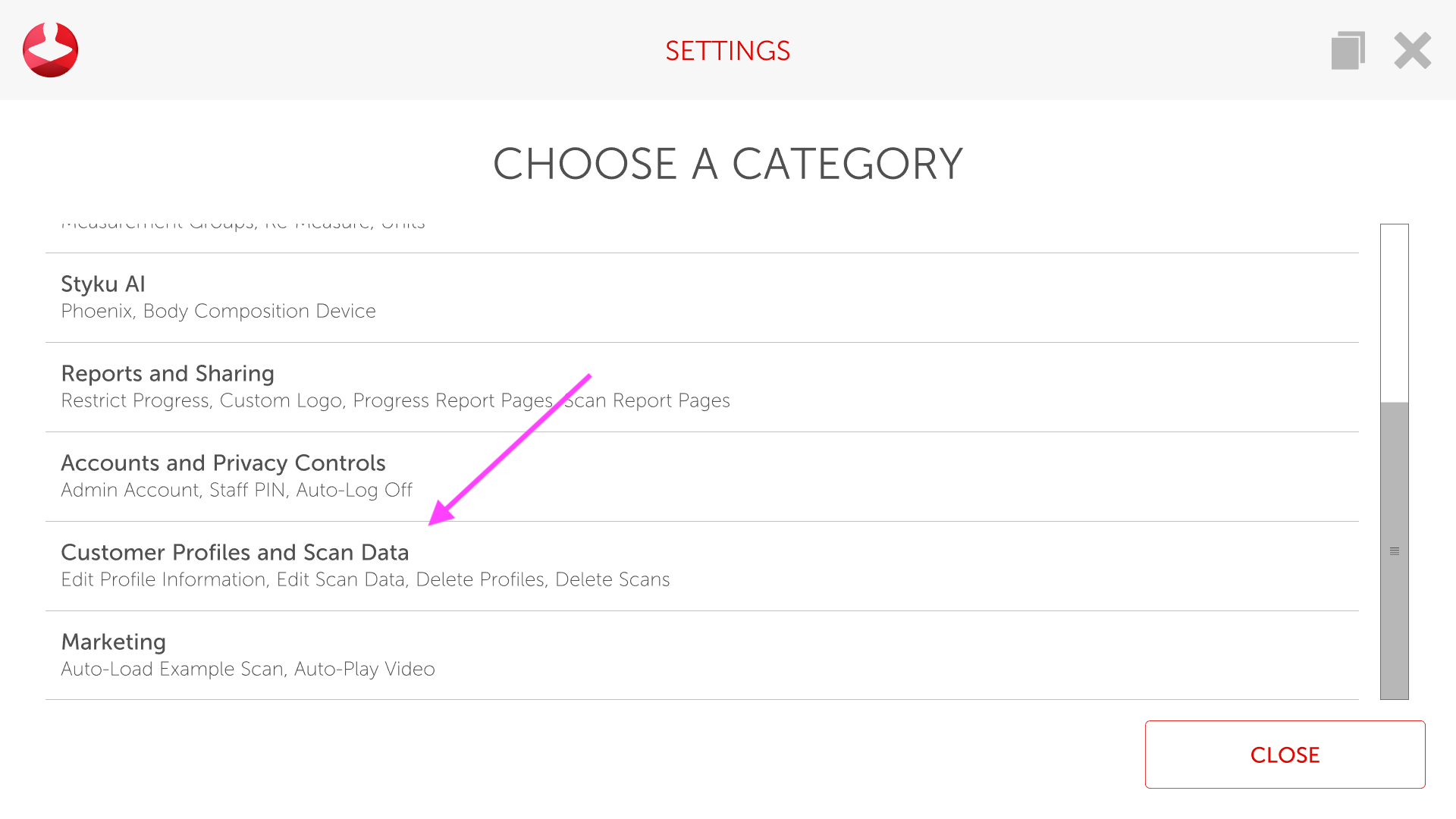Click the Styku red logo icon
This screenshot has width=1456, height=819.
click(50, 50)
